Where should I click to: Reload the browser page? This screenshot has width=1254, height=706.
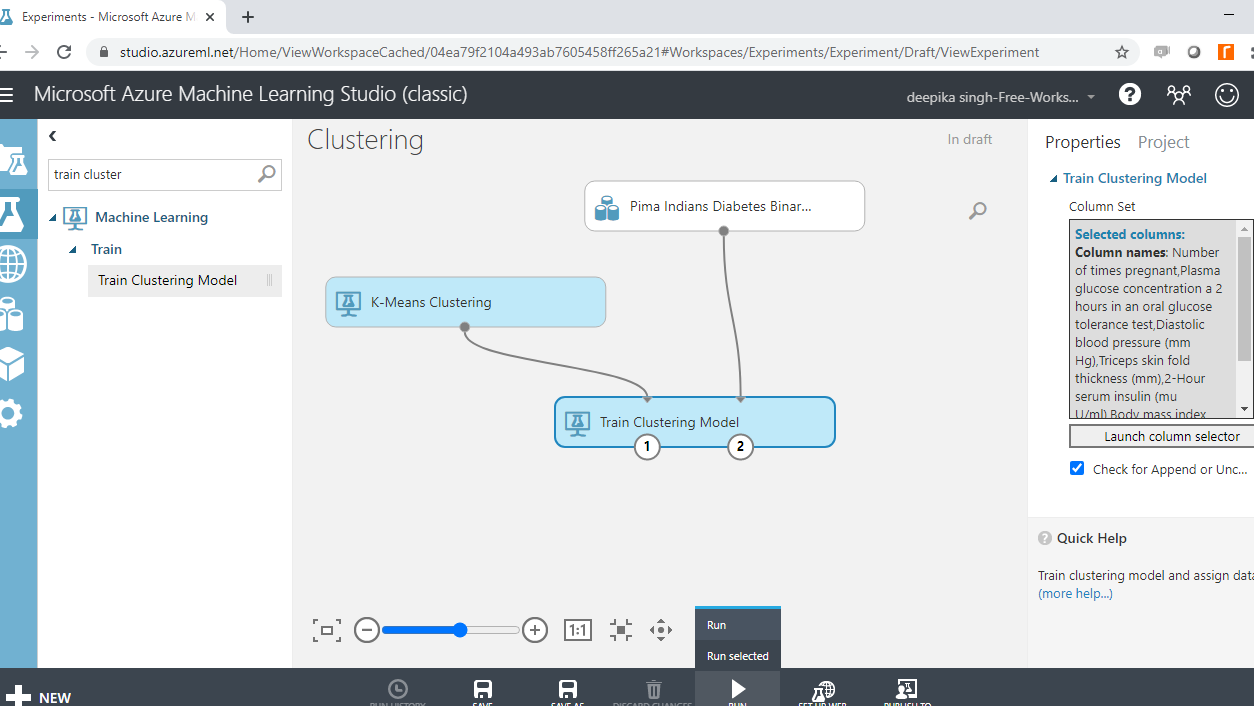(x=64, y=52)
